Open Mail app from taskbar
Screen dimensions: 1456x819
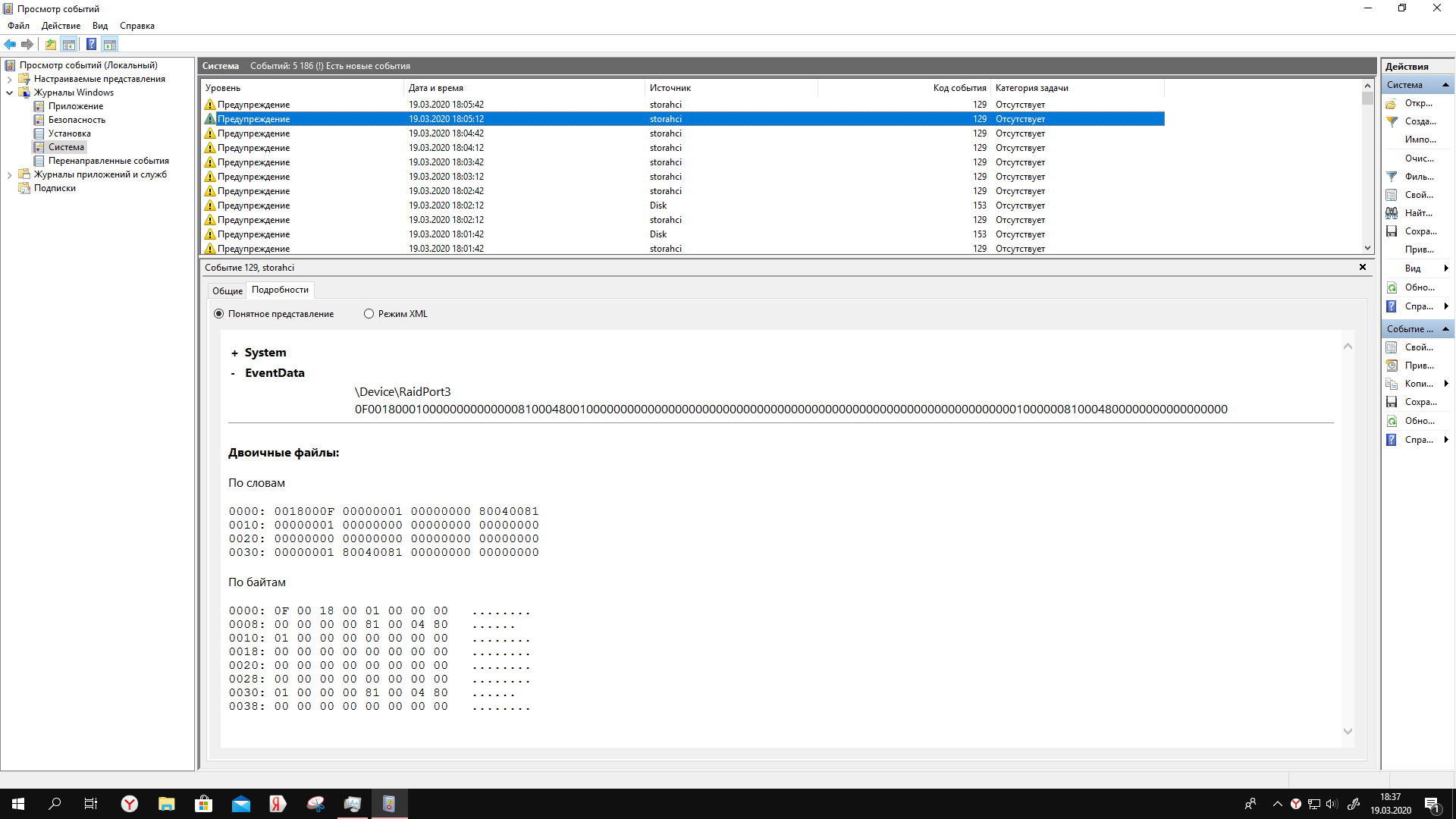(x=241, y=804)
